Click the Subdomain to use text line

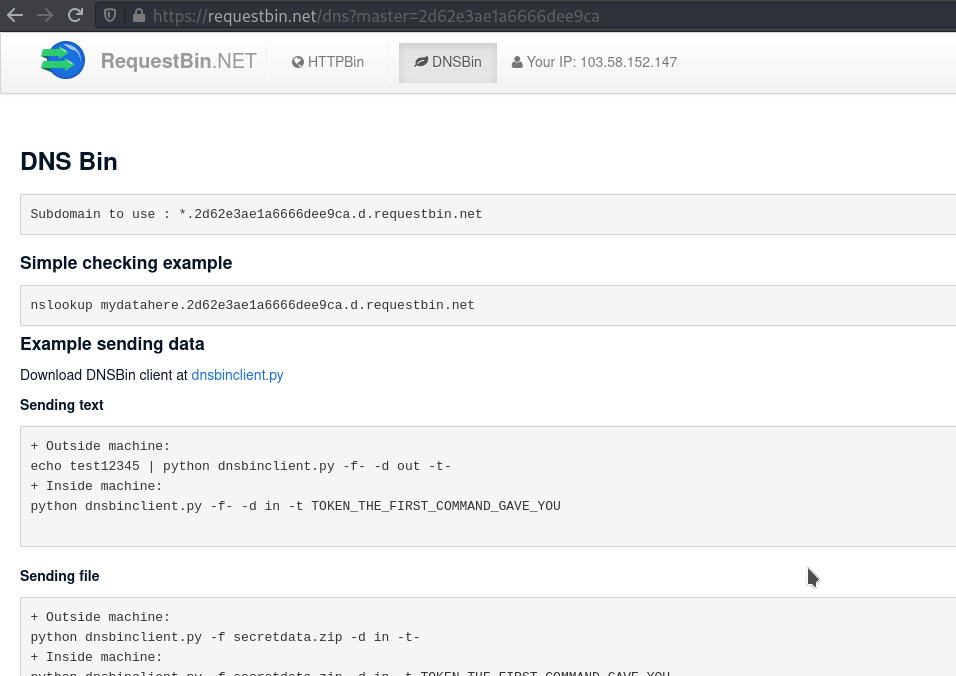[x=256, y=214]
